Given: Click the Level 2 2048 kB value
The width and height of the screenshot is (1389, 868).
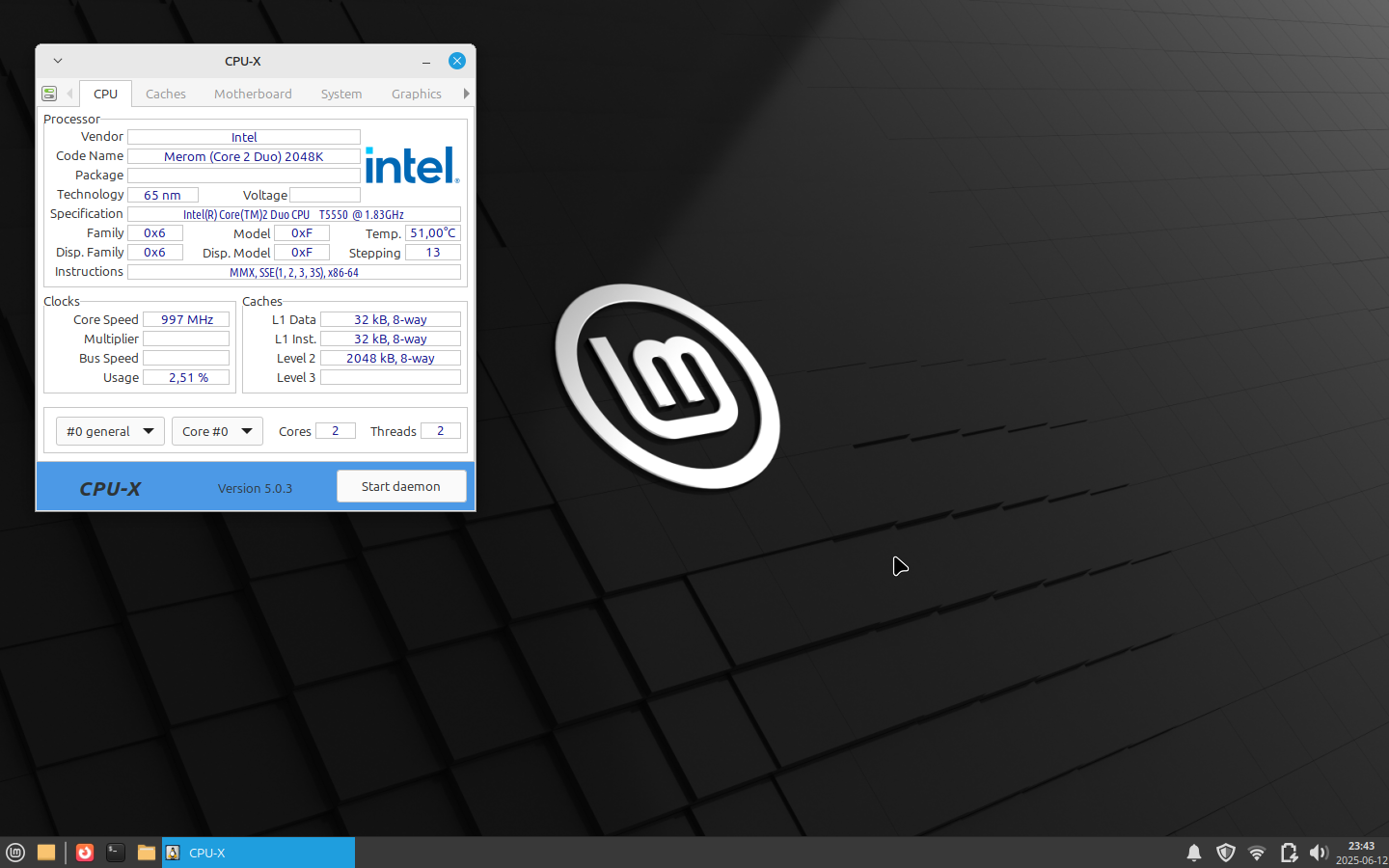Looking at the screenshot, I should coord(391,358).
